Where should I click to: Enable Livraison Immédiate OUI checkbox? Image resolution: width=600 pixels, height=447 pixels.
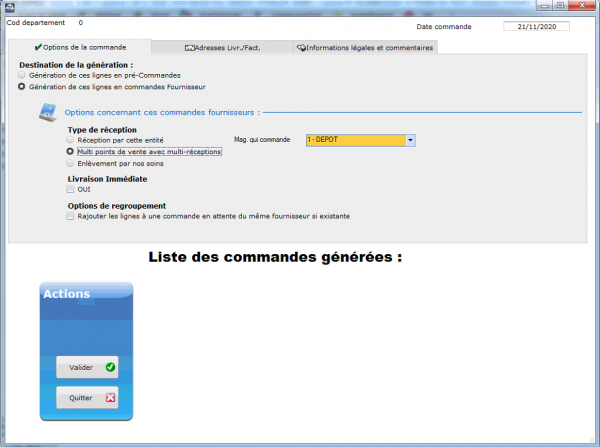[x=70, y=189]
